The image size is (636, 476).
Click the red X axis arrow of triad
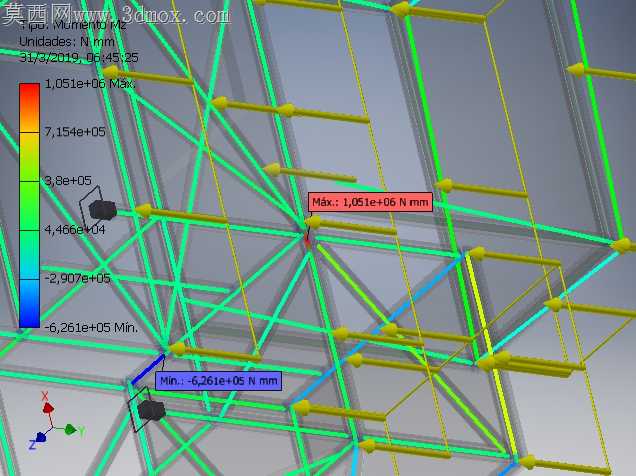point(48,407)
